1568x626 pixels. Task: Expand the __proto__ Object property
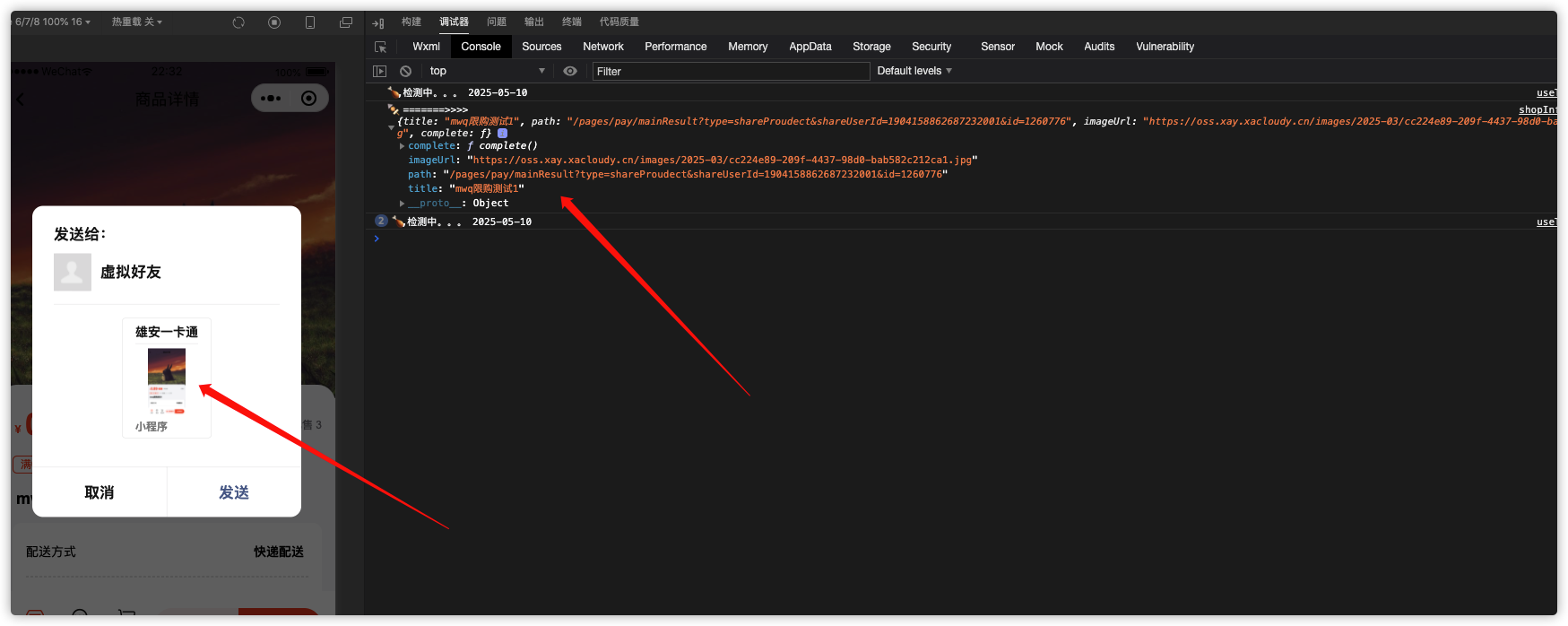402,204
